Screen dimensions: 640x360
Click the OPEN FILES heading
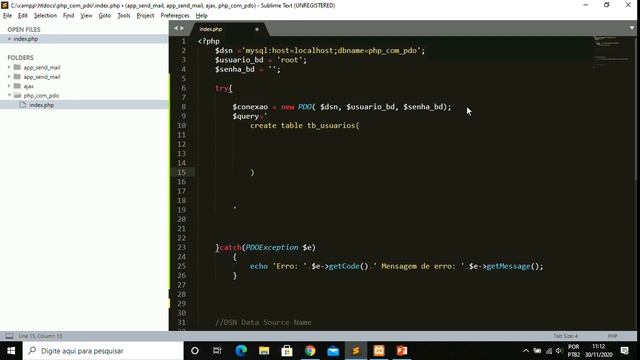pos(24,29)
